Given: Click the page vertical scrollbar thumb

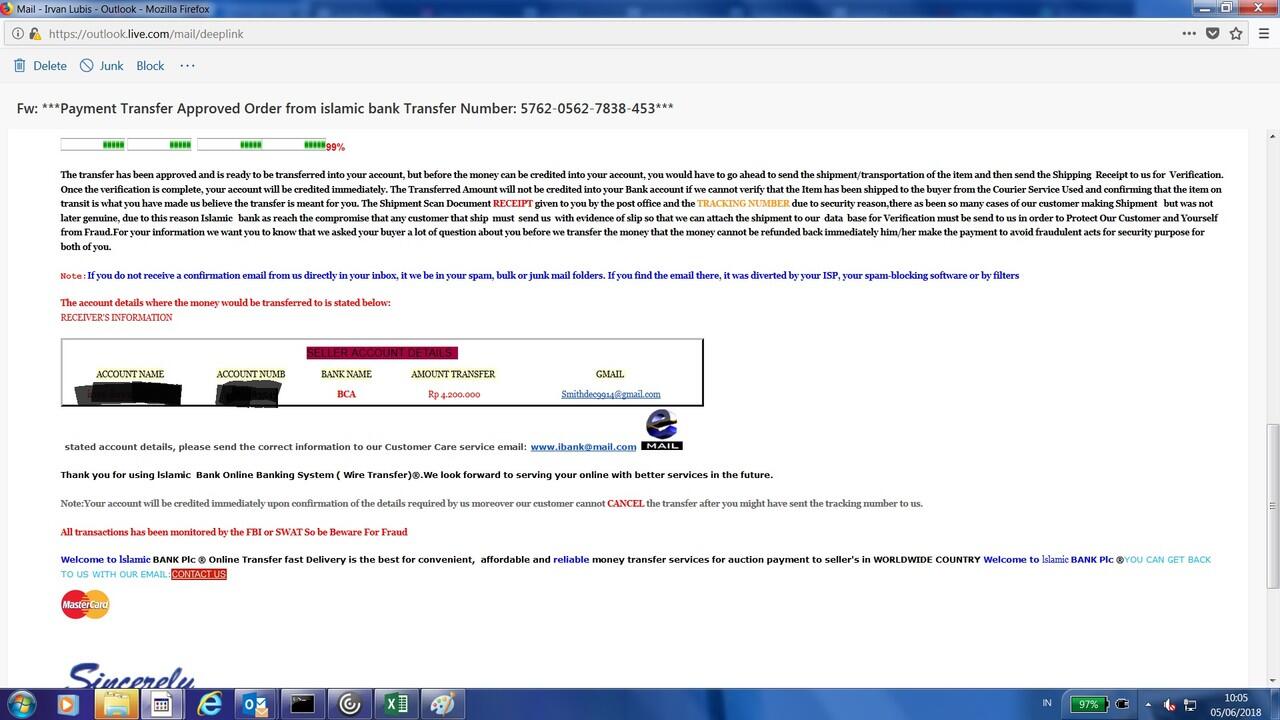Looking at the screenshot, I should (1272, 504).
